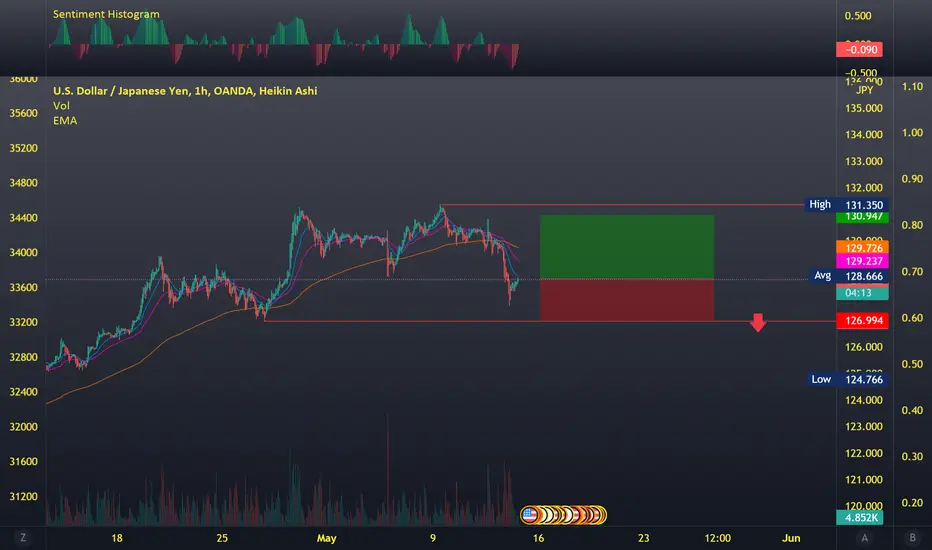Click the Avg 128.666 price label
The height and width of the screenshot is (550, 932).
[849, 276]
